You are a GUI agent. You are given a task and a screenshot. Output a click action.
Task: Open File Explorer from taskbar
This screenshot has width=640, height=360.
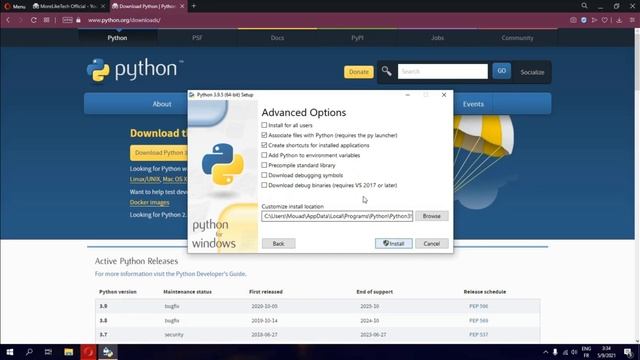(x=69, y=352)
